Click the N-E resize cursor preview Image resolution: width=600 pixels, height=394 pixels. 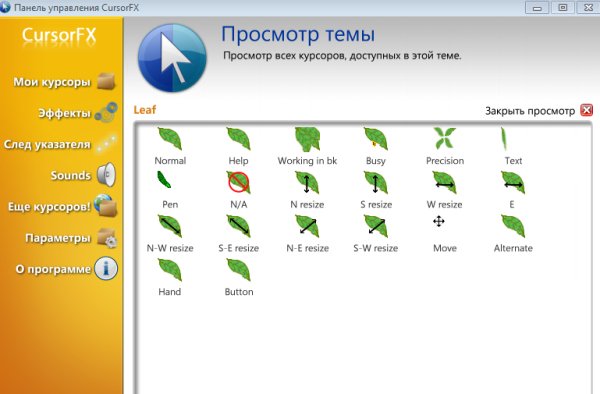307,226
